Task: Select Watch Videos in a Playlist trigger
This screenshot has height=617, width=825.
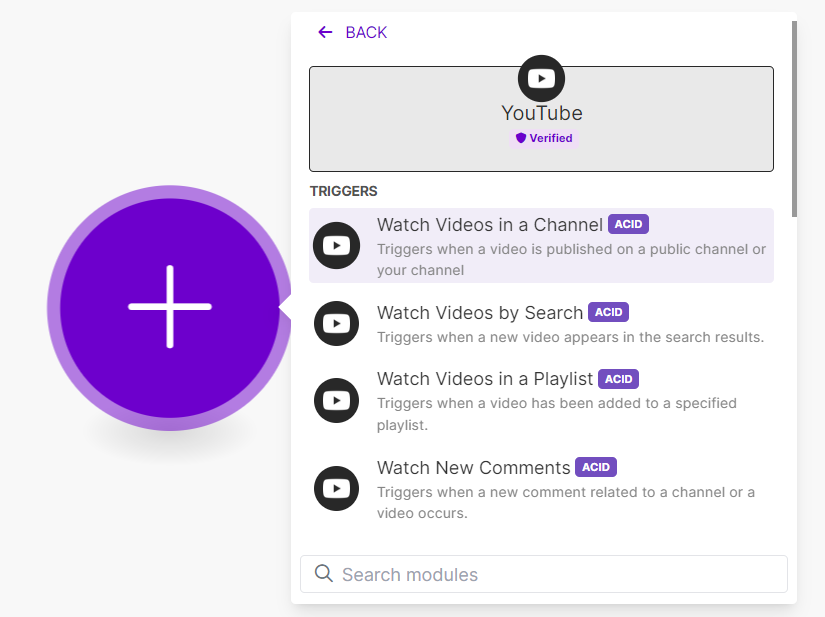Action: pyautogui.click(x=541, y=401)
